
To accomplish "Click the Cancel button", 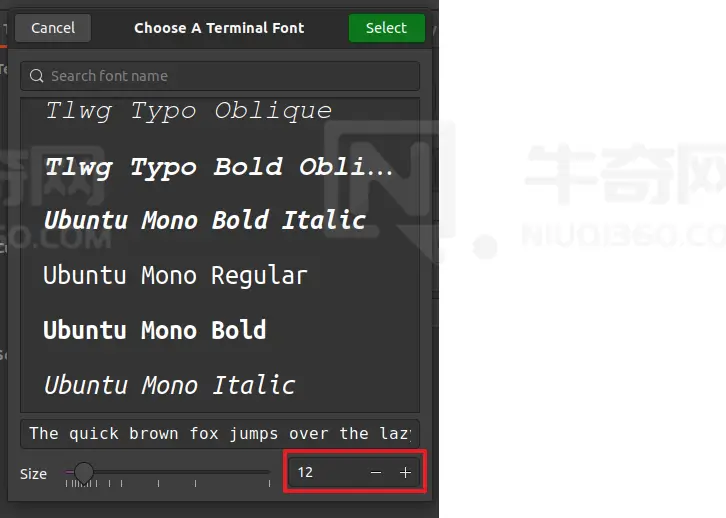I will [x=53, y=28].
